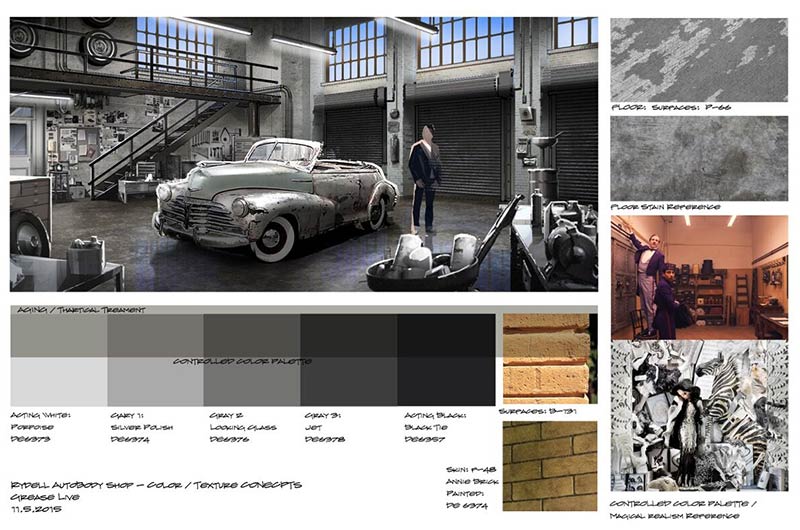Open the pink hotel room reference photo
Image resolution: width=800 pixels, height=530 pixels.
tap(699, 277)
